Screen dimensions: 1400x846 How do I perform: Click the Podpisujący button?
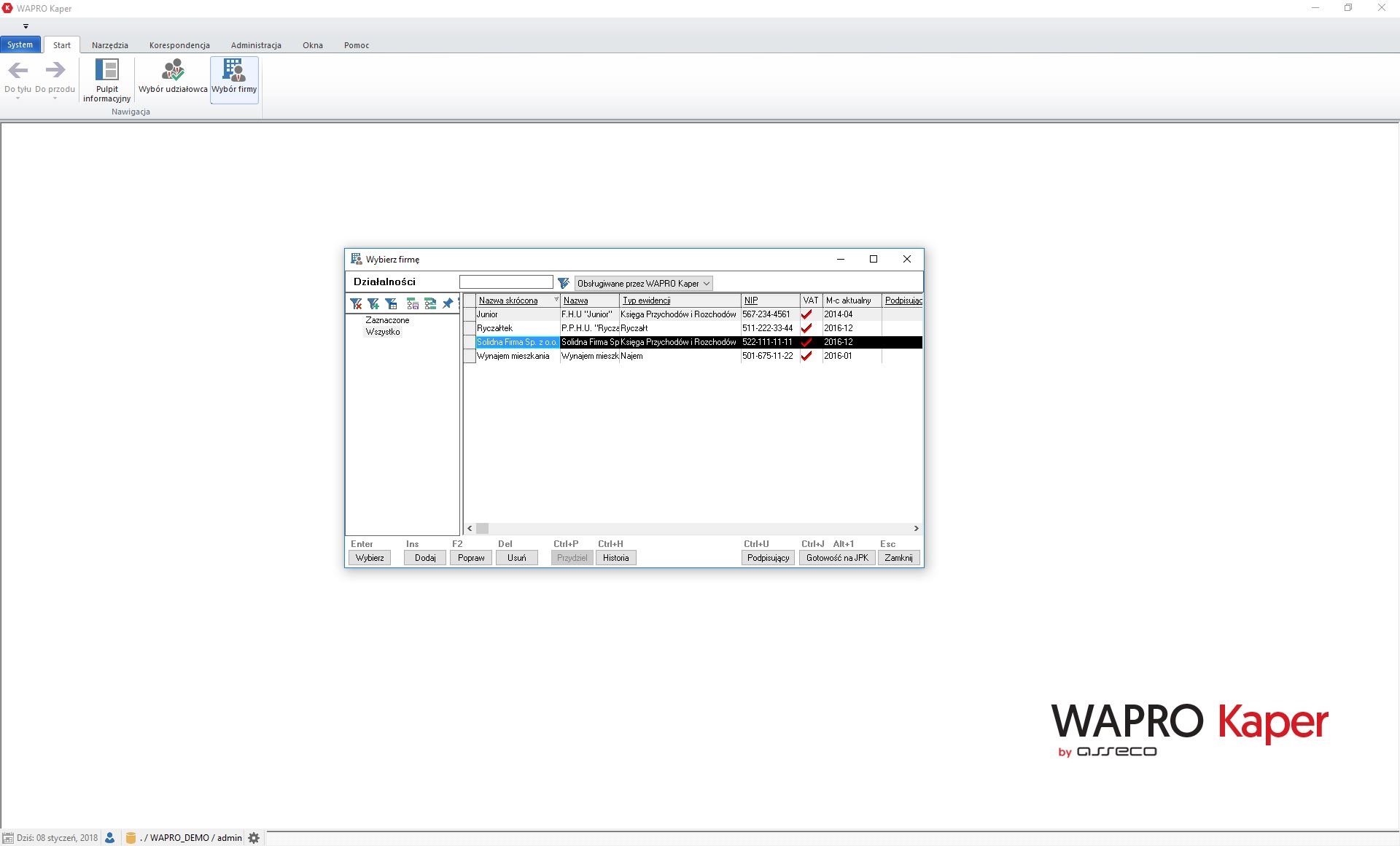768,558
